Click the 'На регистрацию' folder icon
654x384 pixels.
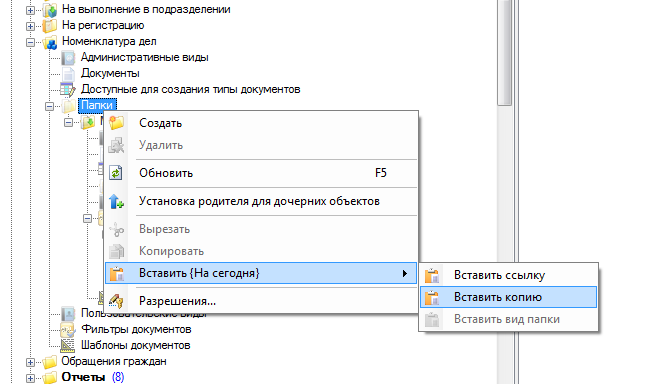tap(50, 26)
